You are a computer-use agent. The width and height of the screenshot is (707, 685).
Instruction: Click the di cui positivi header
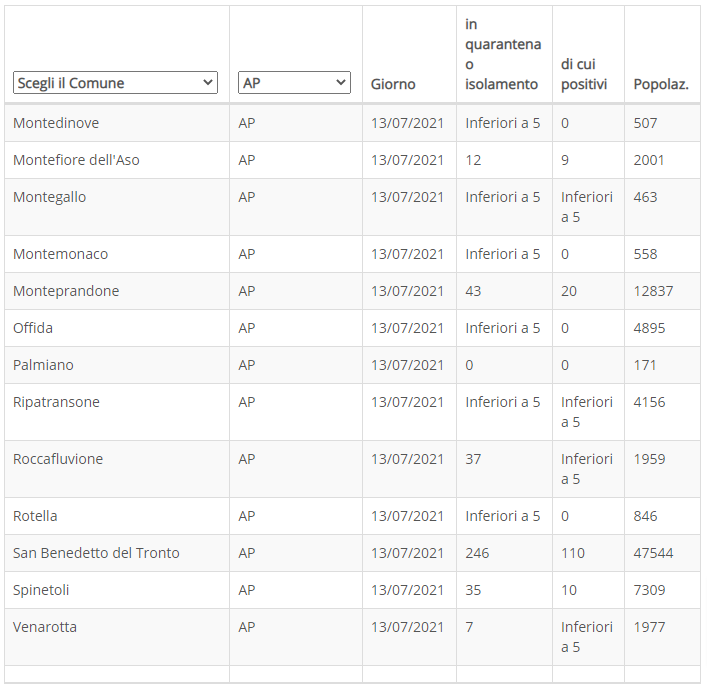coord(584,74)
